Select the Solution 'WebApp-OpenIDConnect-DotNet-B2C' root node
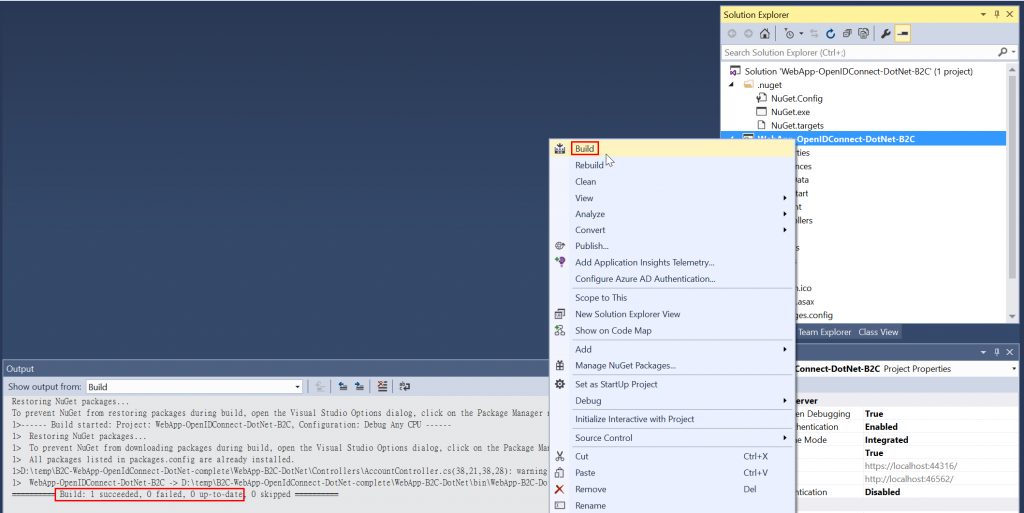1024x513 pixels. 858,71
